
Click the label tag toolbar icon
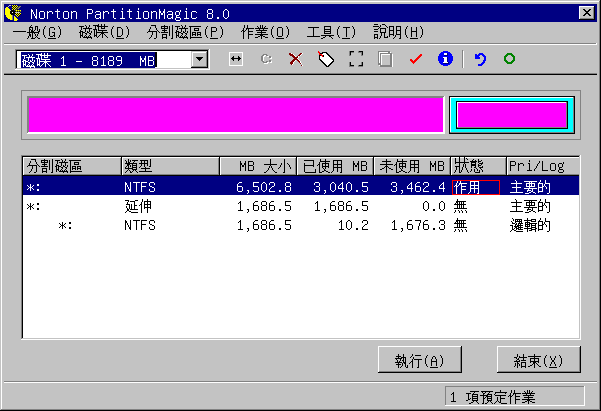pyautogui.click(x=326, y=59)
